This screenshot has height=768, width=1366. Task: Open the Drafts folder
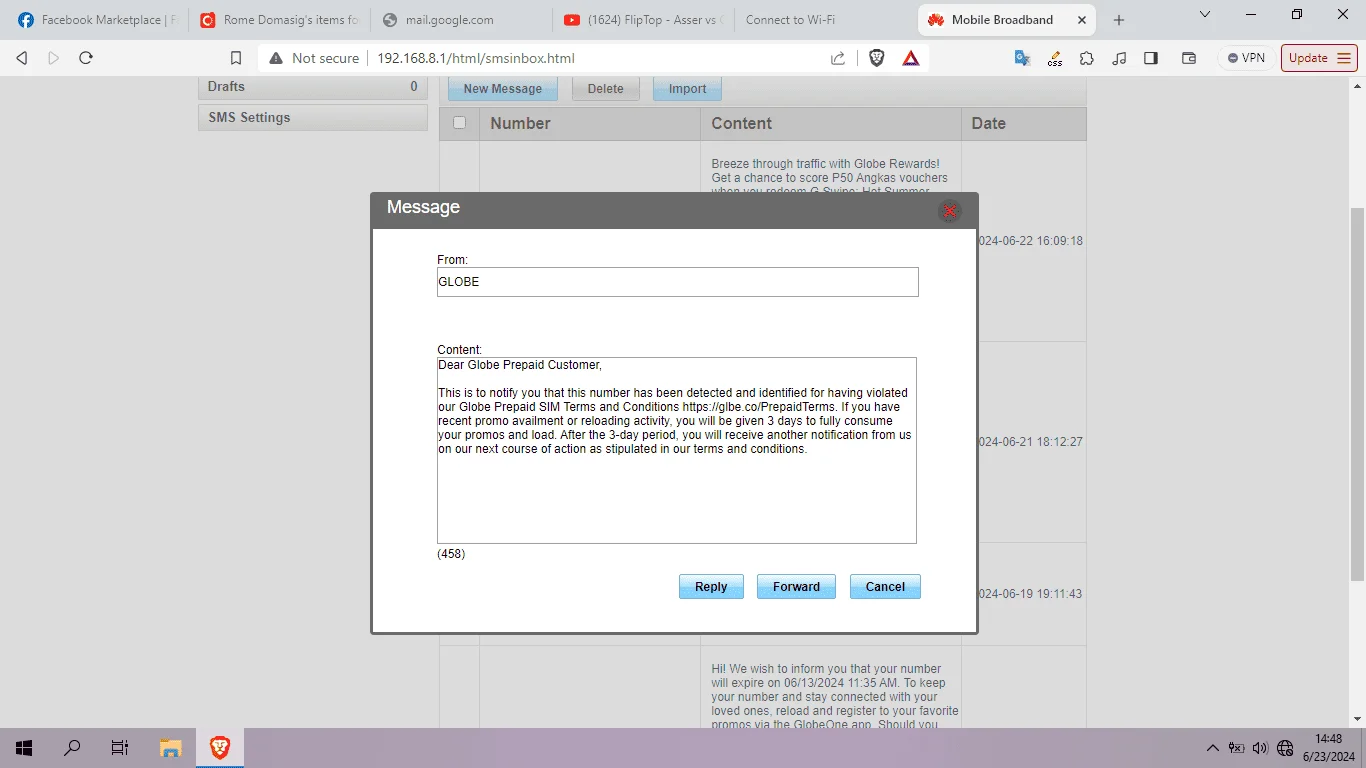point(313,87)
